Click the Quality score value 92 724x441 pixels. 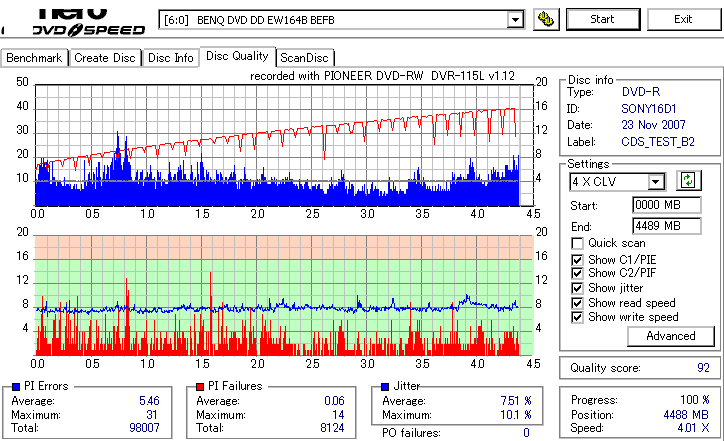click(703, 368)
